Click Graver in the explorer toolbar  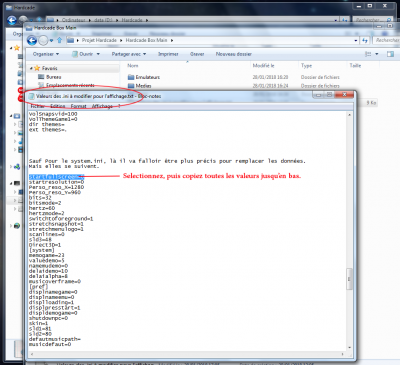tap(197, 54)
